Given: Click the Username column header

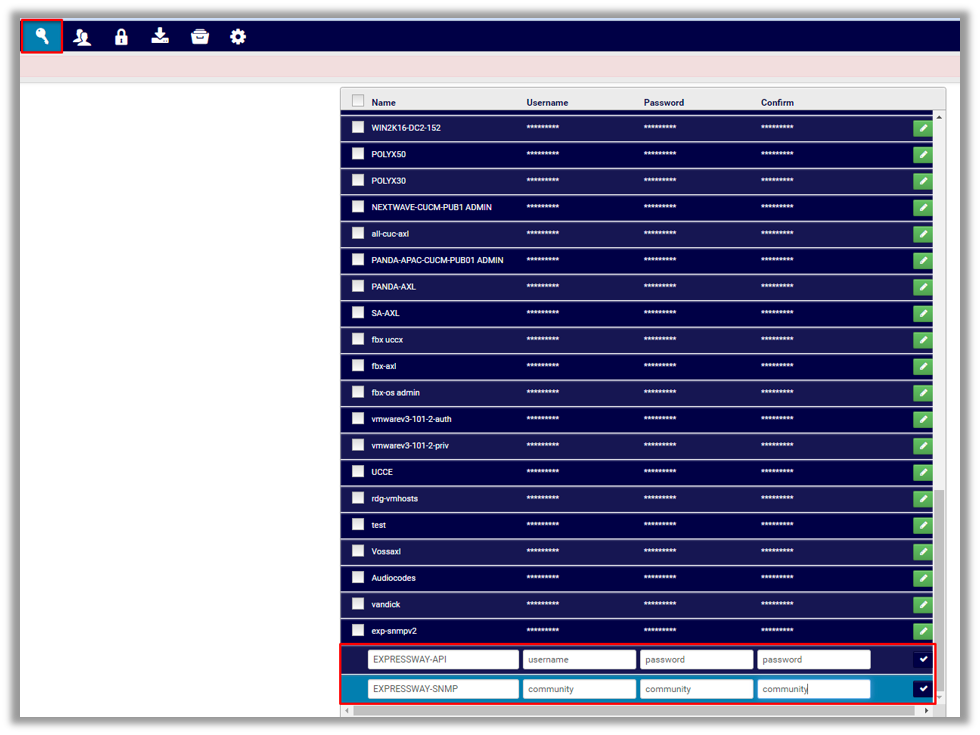Looking at the screenshot, I should click(x=547, y=102).
